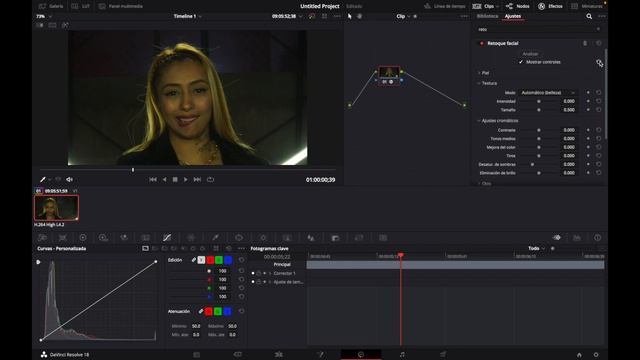Select the arrow pointer tool in node editor
640x360 pixels.
(x=349, y=16)
